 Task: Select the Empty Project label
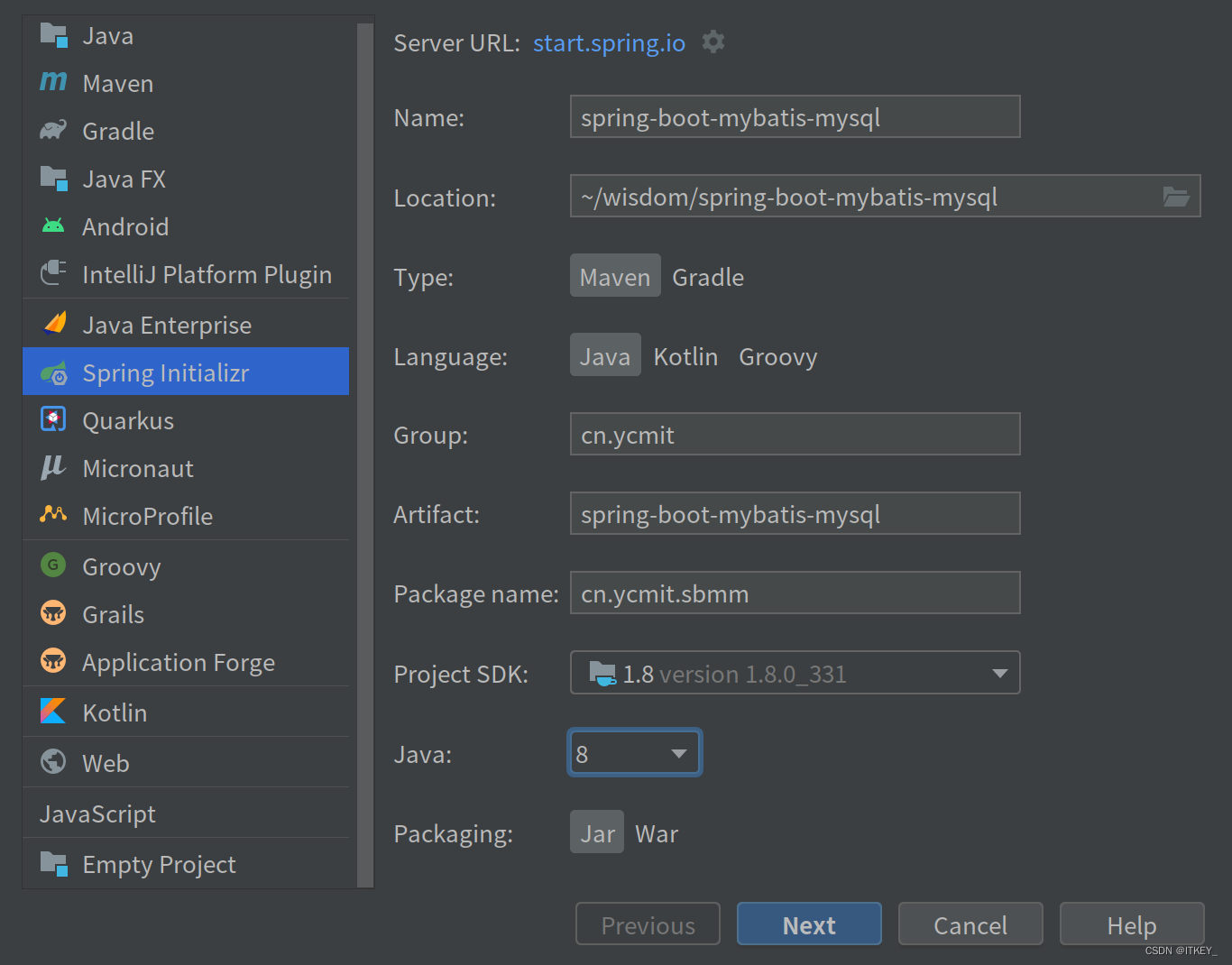click(x=159, y=864)
